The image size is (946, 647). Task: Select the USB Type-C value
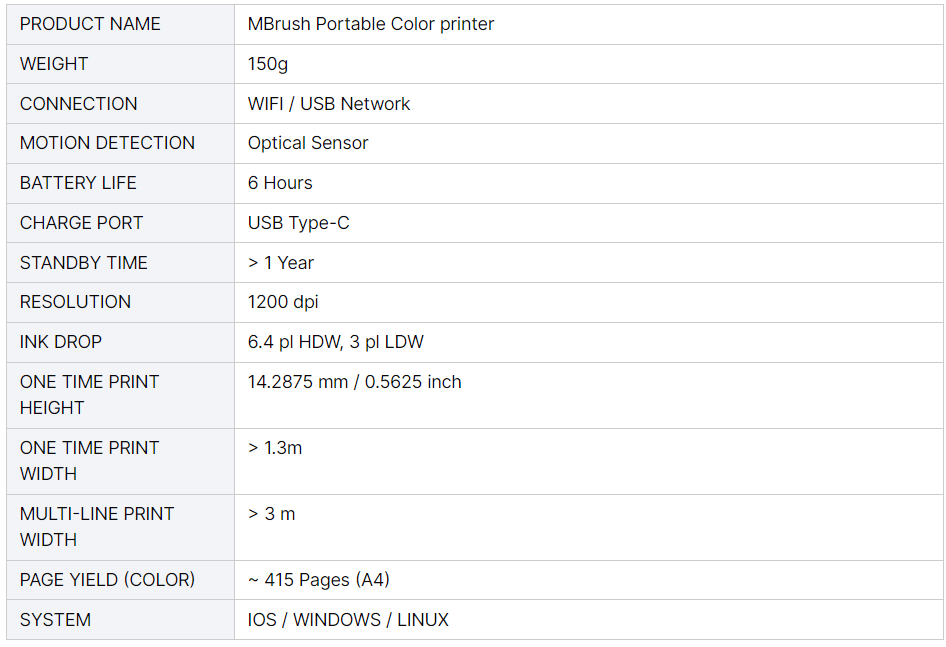tap(298, 223)
